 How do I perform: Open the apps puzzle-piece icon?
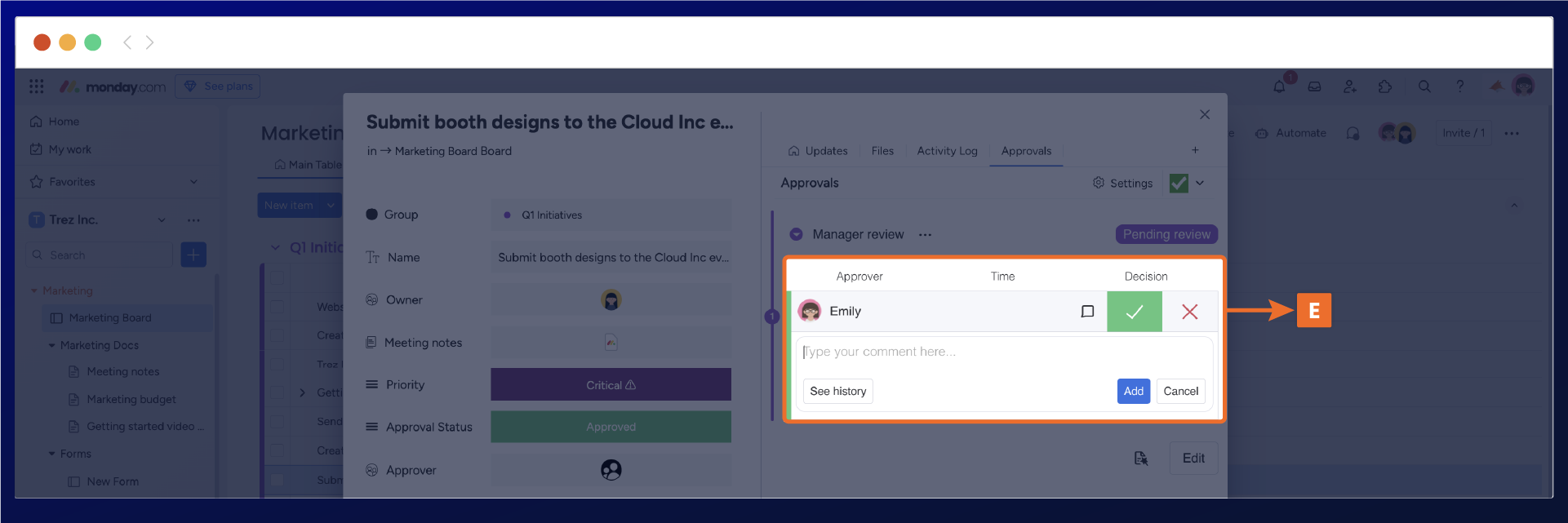(x=1385, y=86)
